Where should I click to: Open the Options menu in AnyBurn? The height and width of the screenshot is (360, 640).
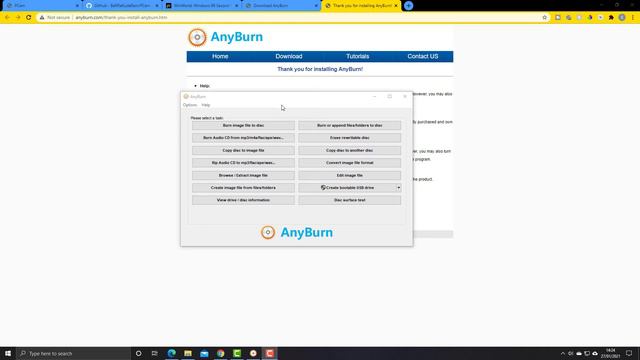point(190,105)
